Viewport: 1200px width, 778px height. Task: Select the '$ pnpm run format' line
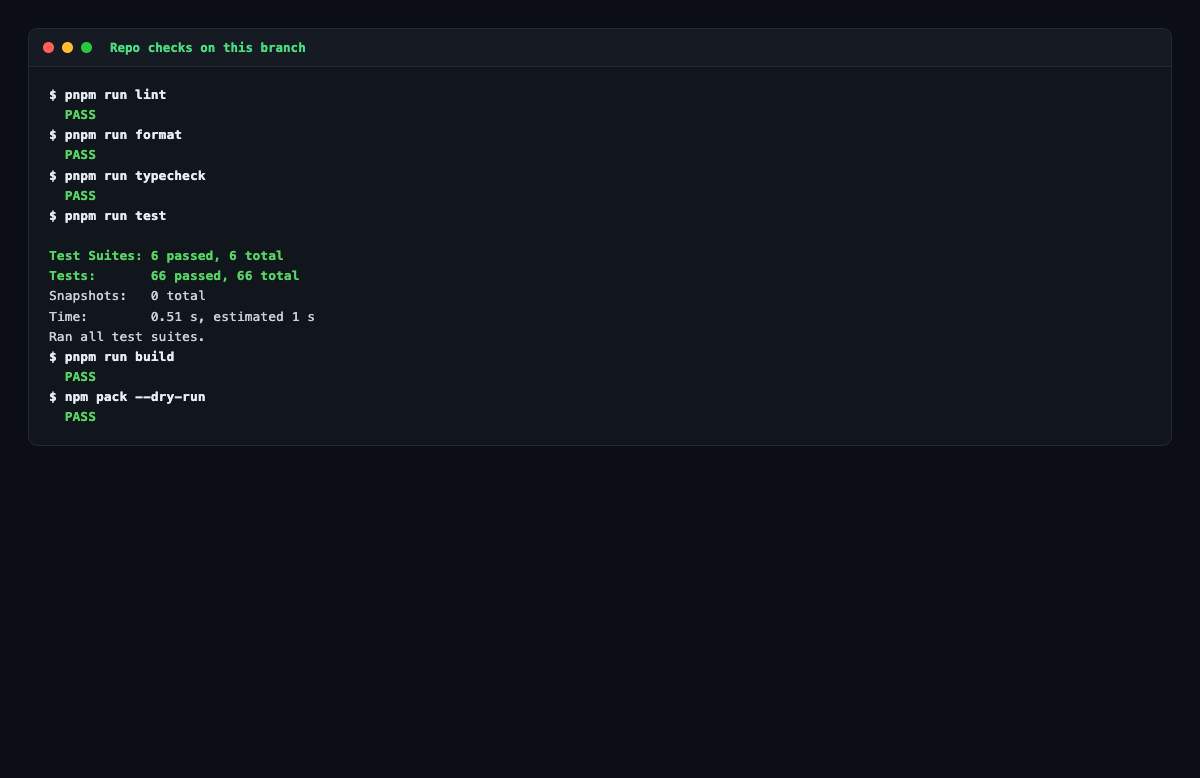(x=116, y=135)
